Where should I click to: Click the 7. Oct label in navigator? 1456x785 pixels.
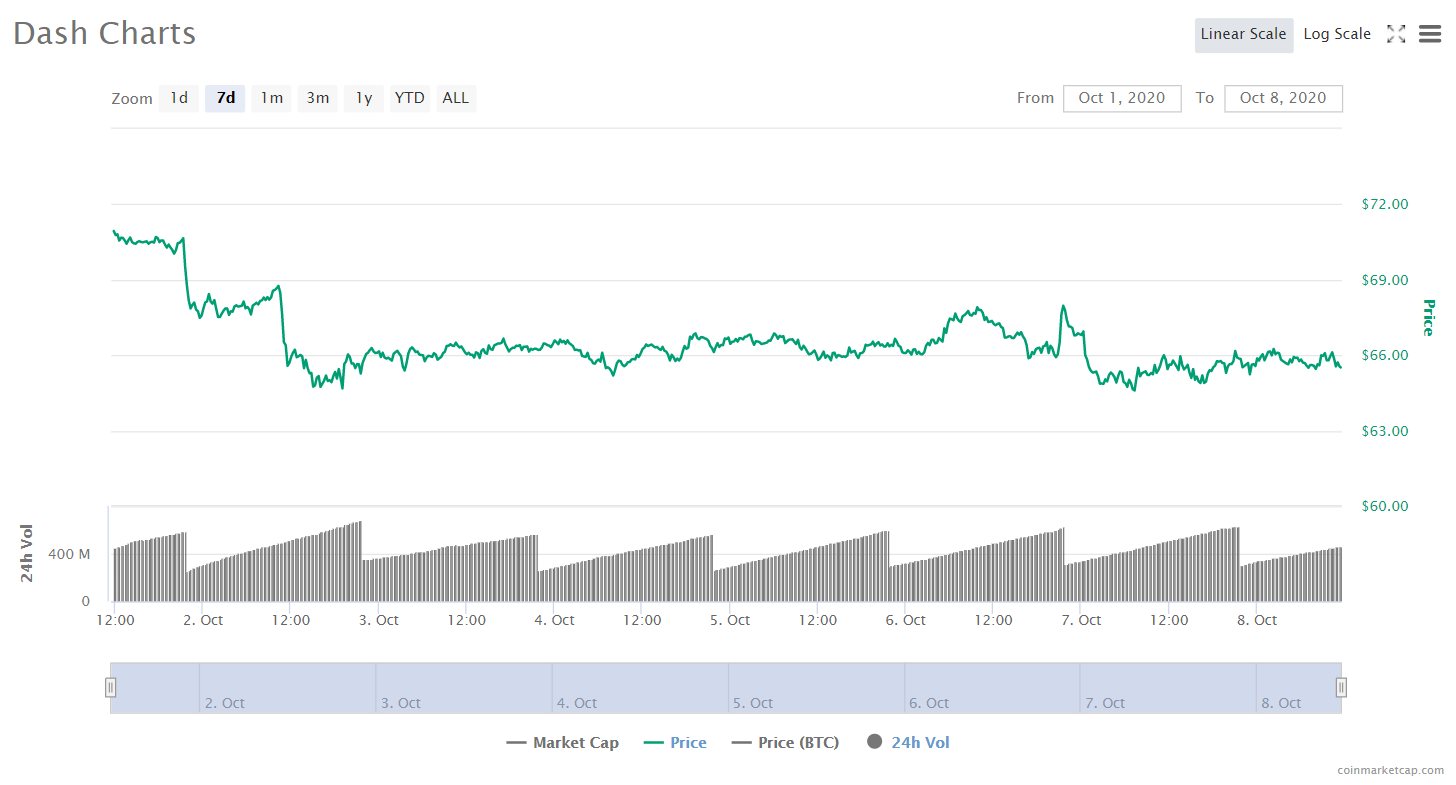1105,703
